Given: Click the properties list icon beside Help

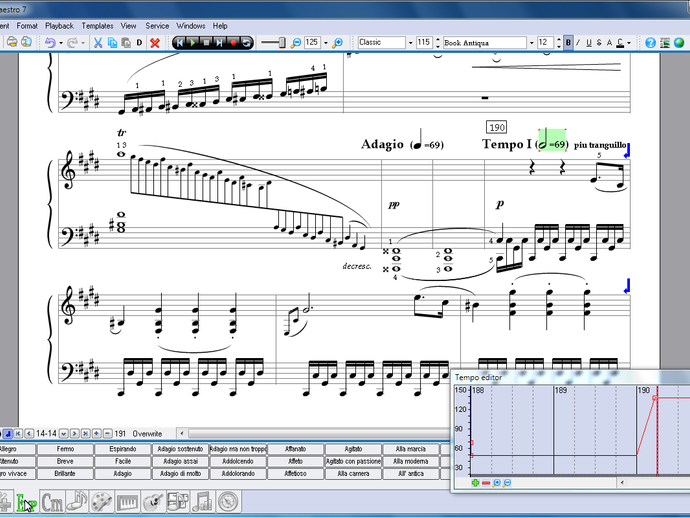Looking at the screenshot, I should coord(664,43).
